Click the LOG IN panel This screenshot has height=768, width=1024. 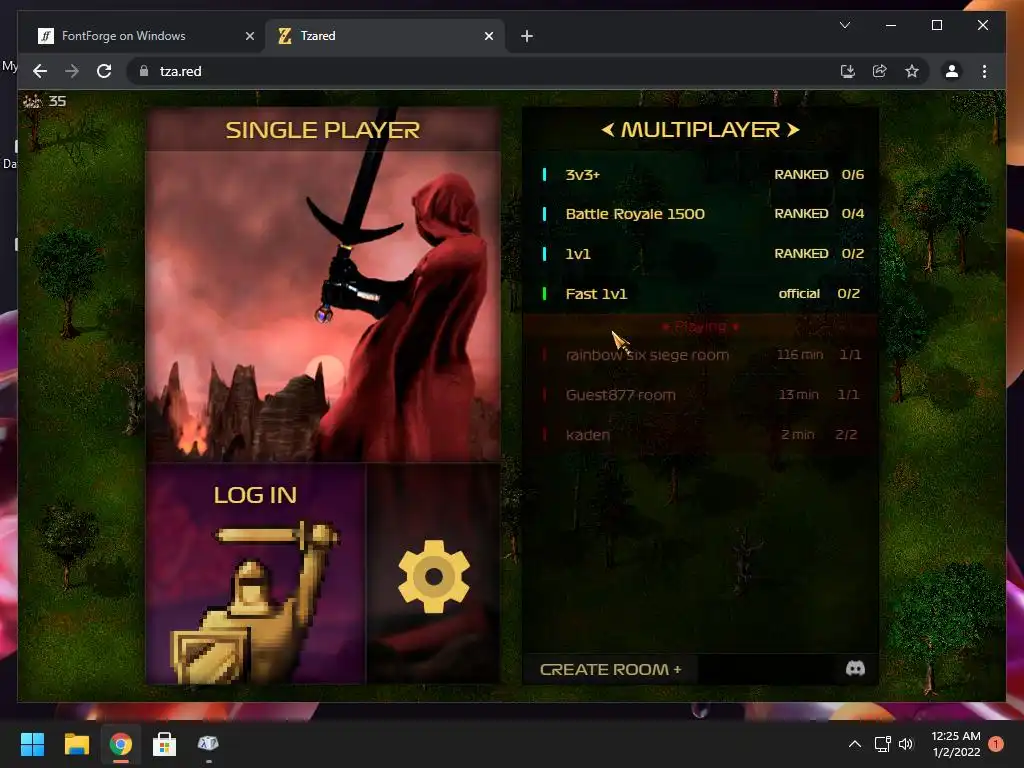pos(255,574)
